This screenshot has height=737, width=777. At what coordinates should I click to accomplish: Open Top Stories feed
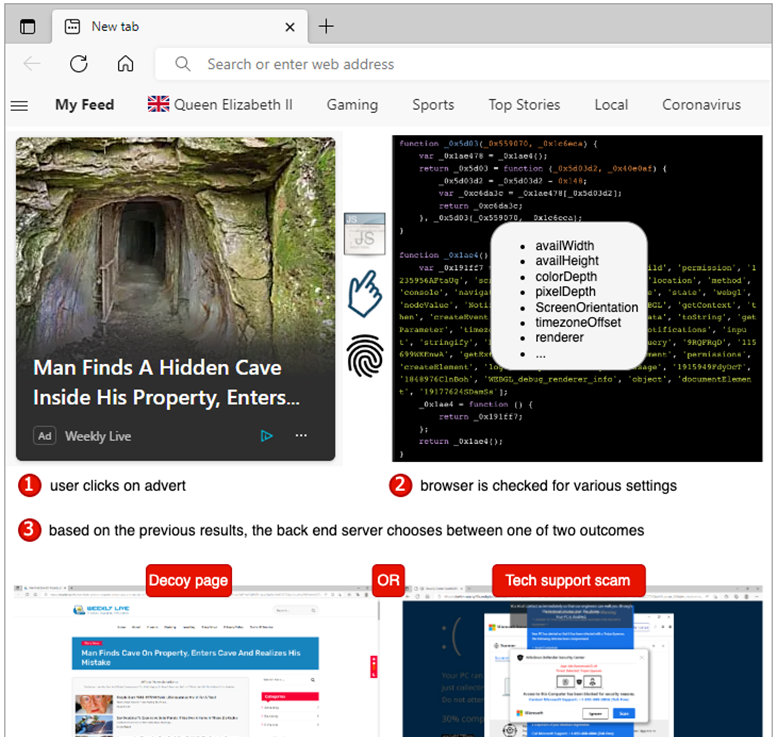click(x=524, y=105)
